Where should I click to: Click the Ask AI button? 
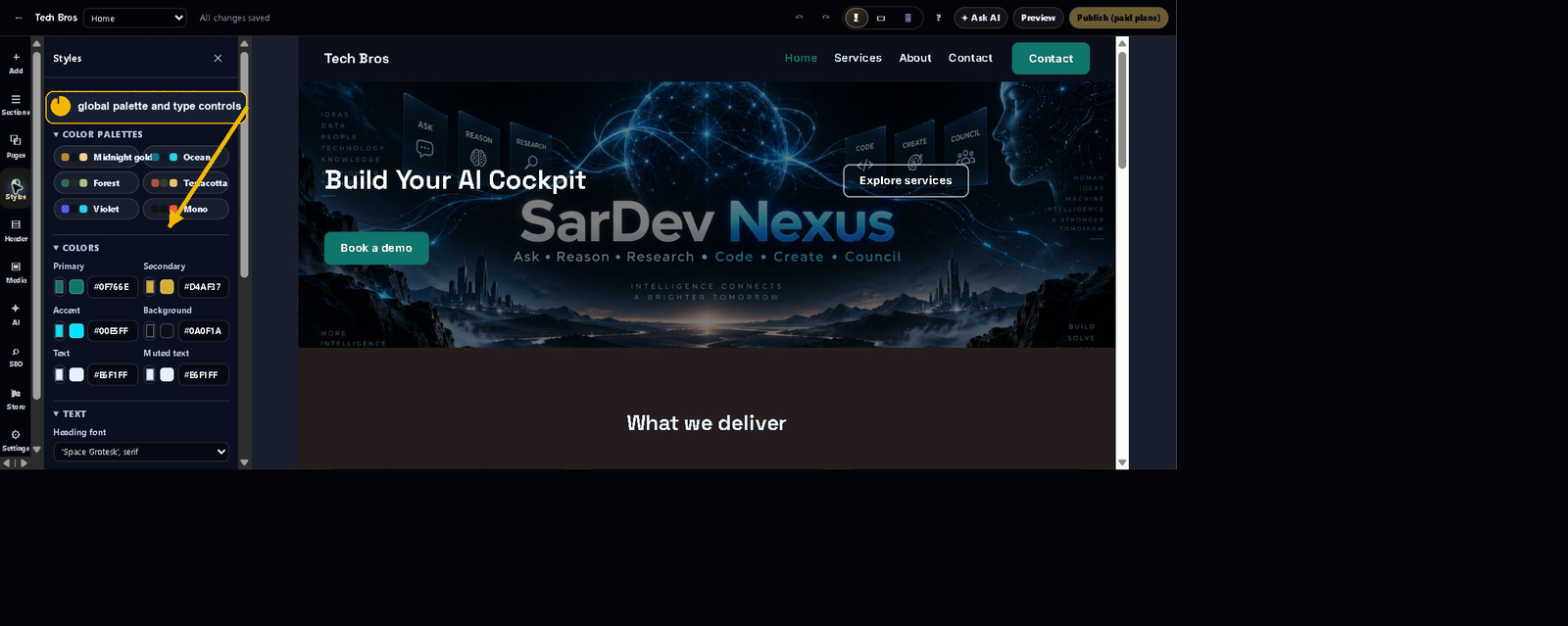981,18
